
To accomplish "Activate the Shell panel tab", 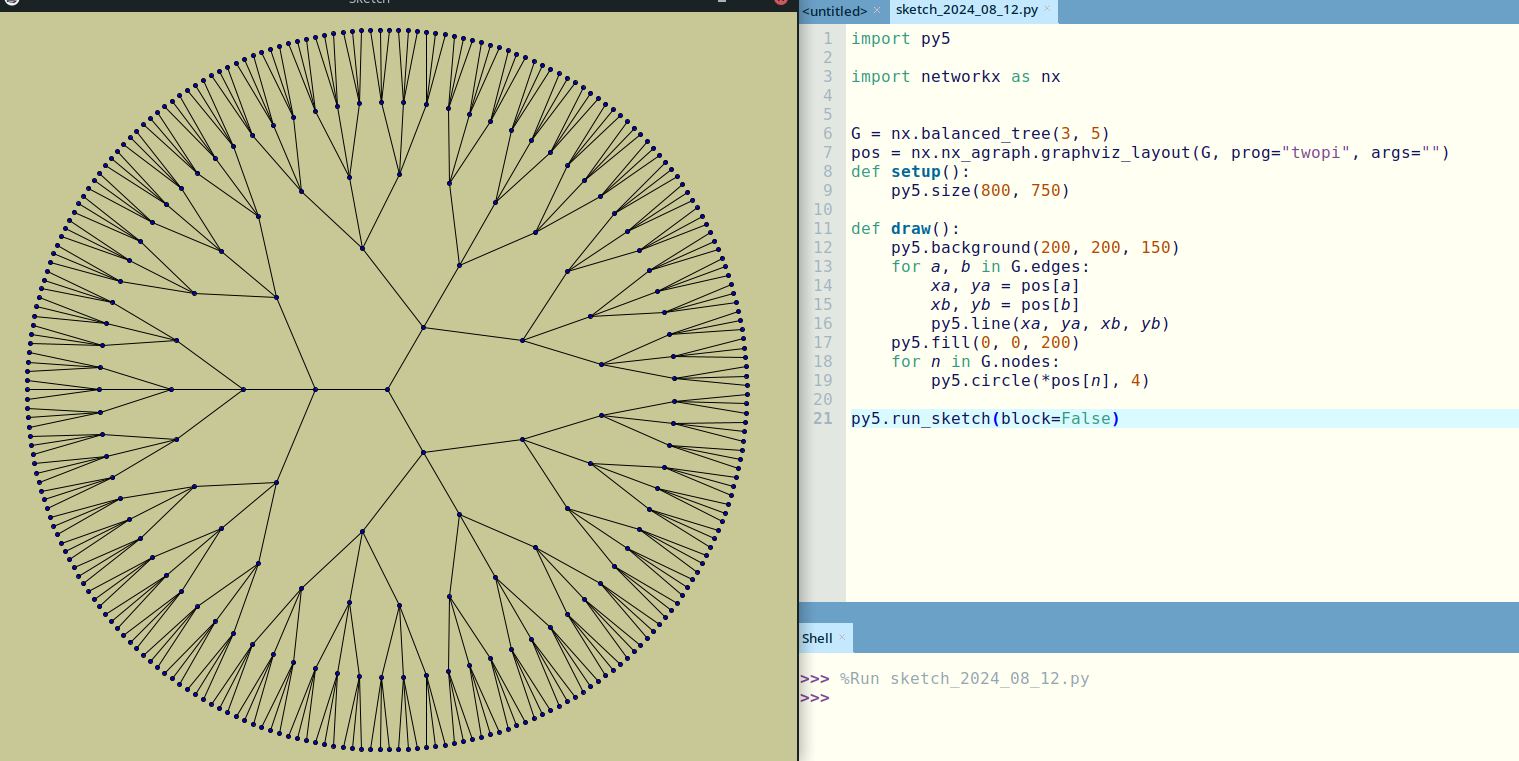I will [817, 638].
